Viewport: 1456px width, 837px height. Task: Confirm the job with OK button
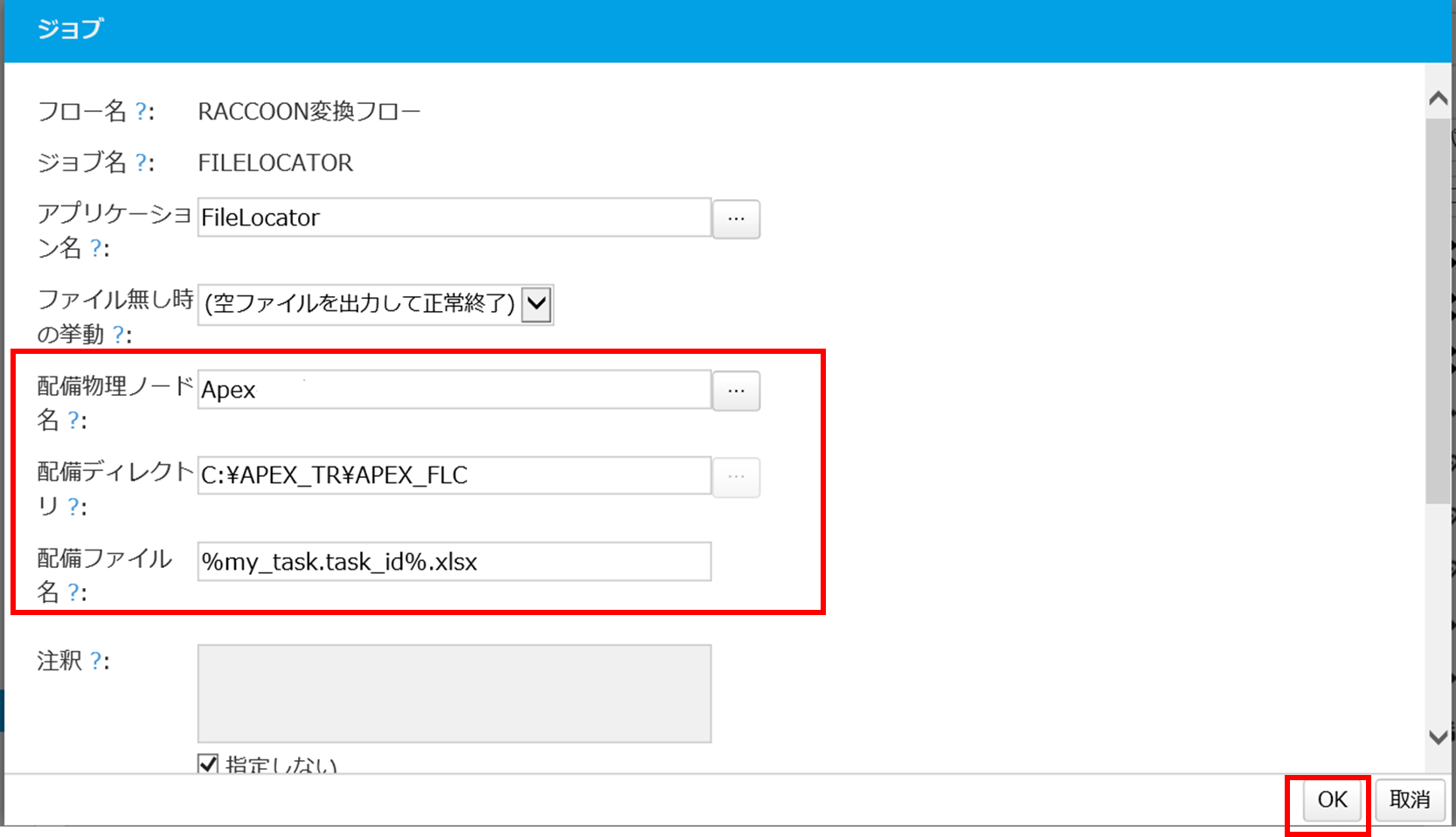(x=1333, y=799)
